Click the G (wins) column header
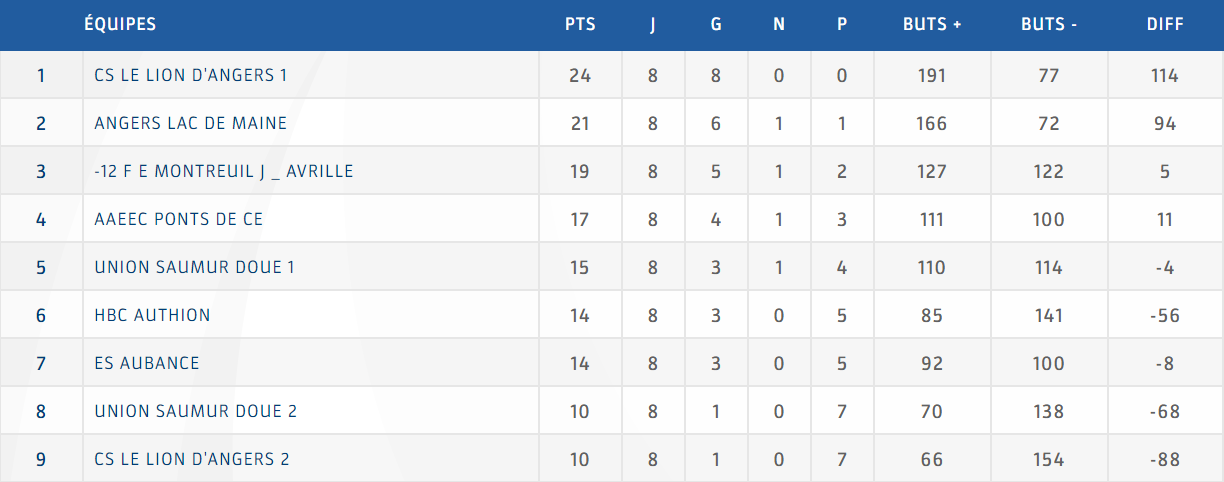This screenshot has height=482, width=1224. 716,24
